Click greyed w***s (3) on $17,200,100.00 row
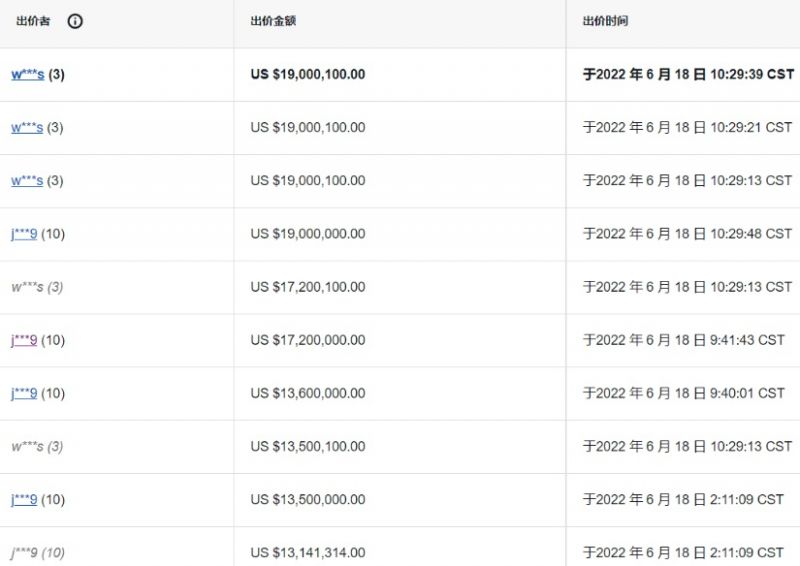The width and height of the screenshot is (800, 566). pos(37,287)
